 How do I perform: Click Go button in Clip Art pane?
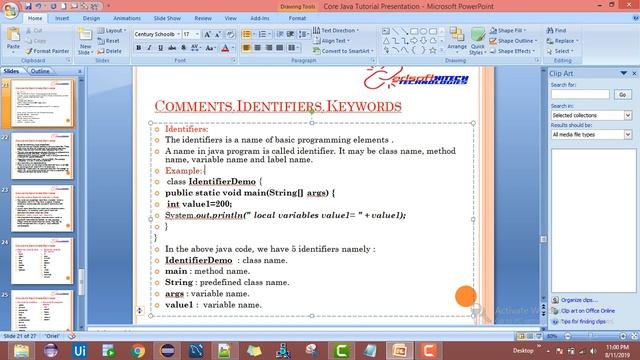(x=622, y=95)
